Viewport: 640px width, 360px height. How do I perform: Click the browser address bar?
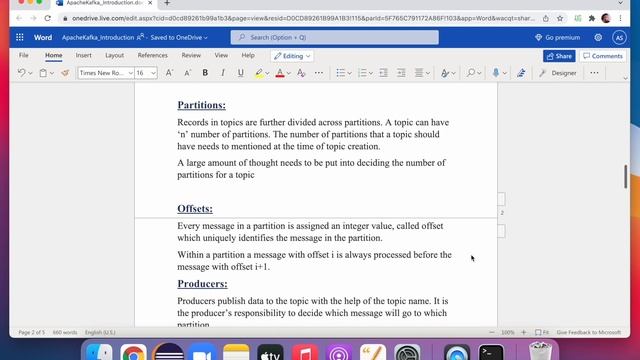pos(303,18)
